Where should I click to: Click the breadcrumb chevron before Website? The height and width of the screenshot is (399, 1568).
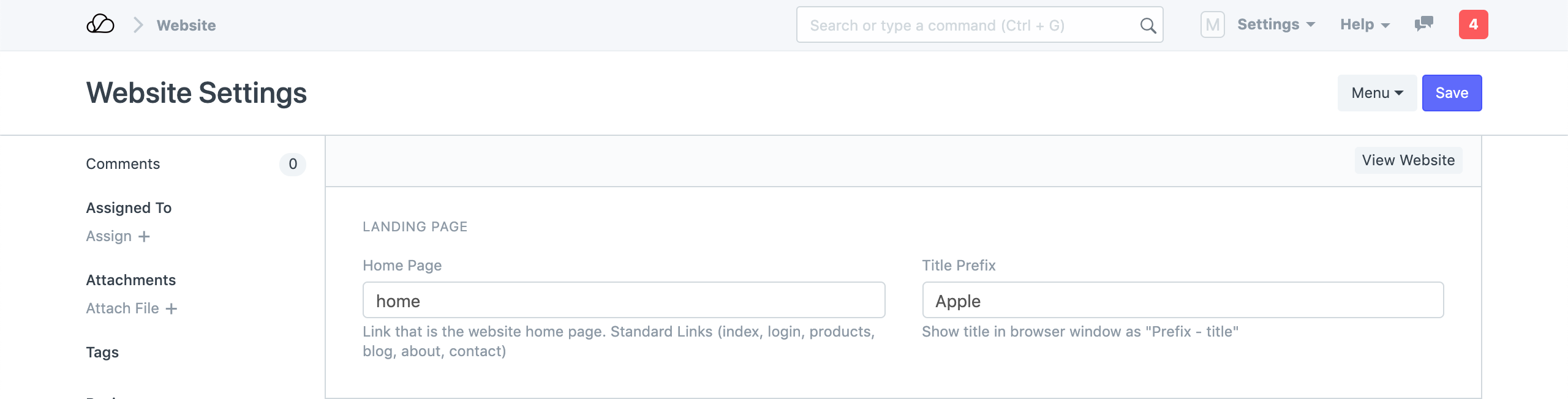(138, 25)
